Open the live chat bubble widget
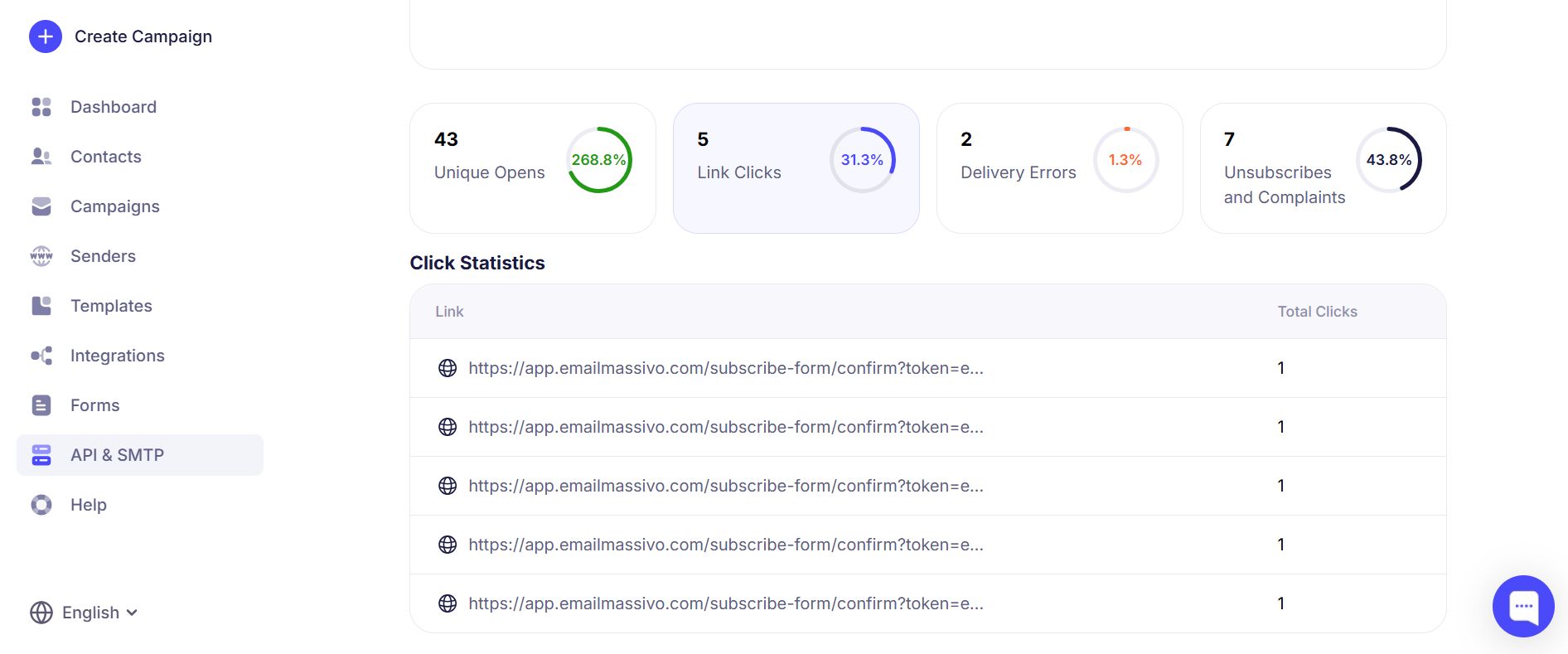Image resolution: width=1568 pixels, height=654 pixels. (1523, 606)
